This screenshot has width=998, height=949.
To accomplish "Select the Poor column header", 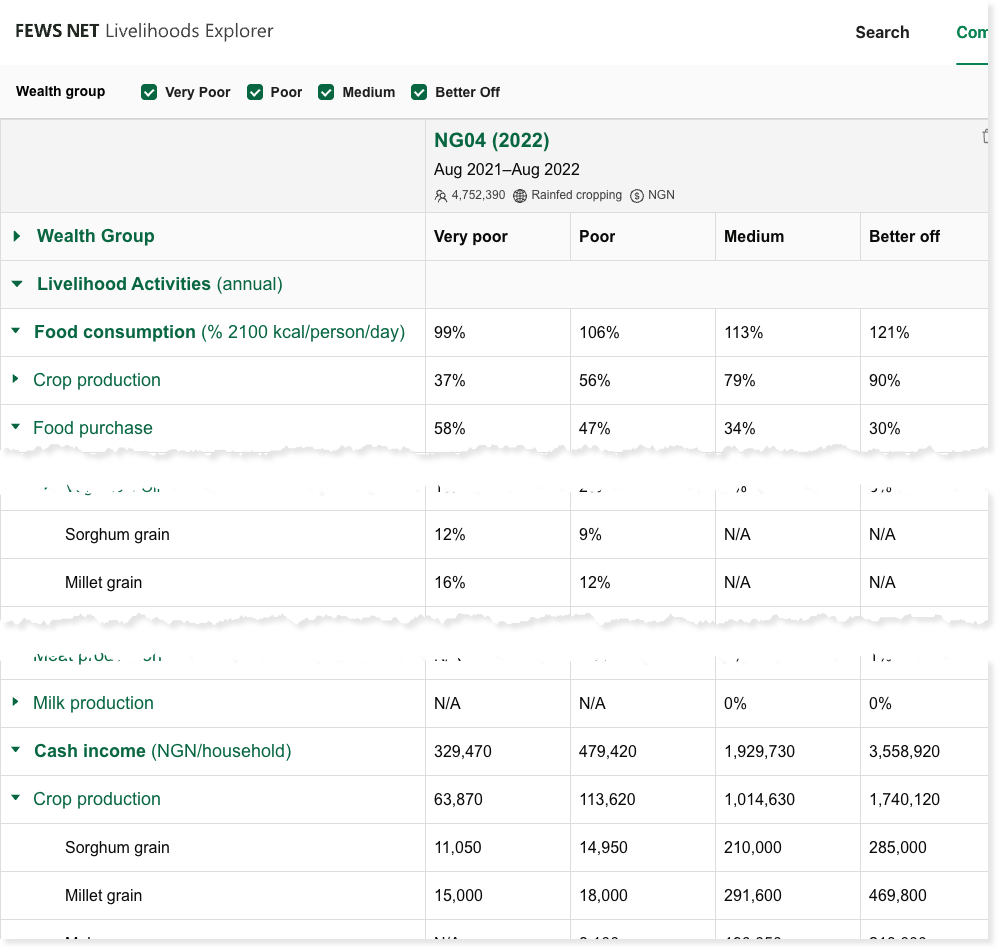I will 597,237.
